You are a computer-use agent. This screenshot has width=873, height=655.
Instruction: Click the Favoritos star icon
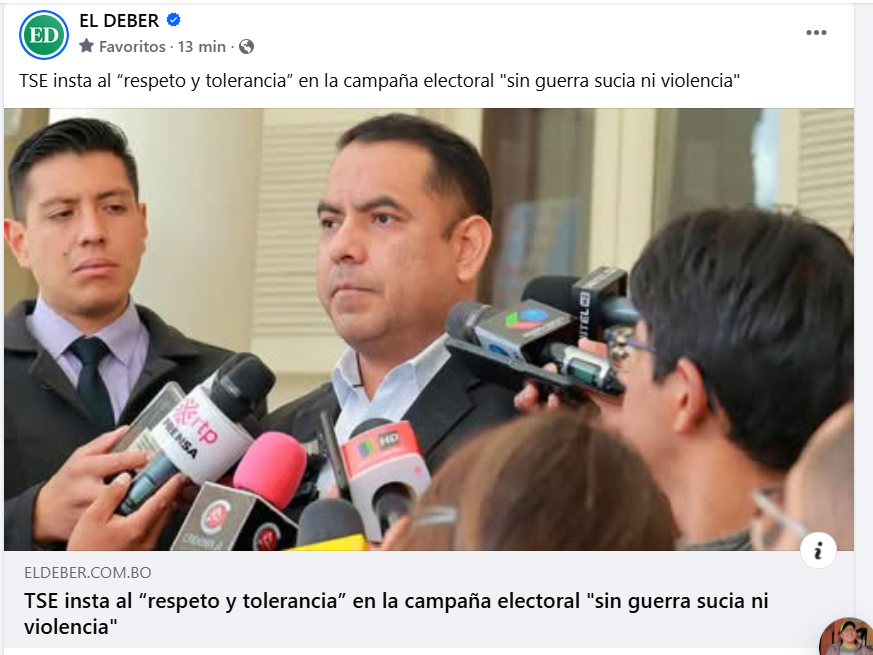pyautogui.click(x=86, y=46)
